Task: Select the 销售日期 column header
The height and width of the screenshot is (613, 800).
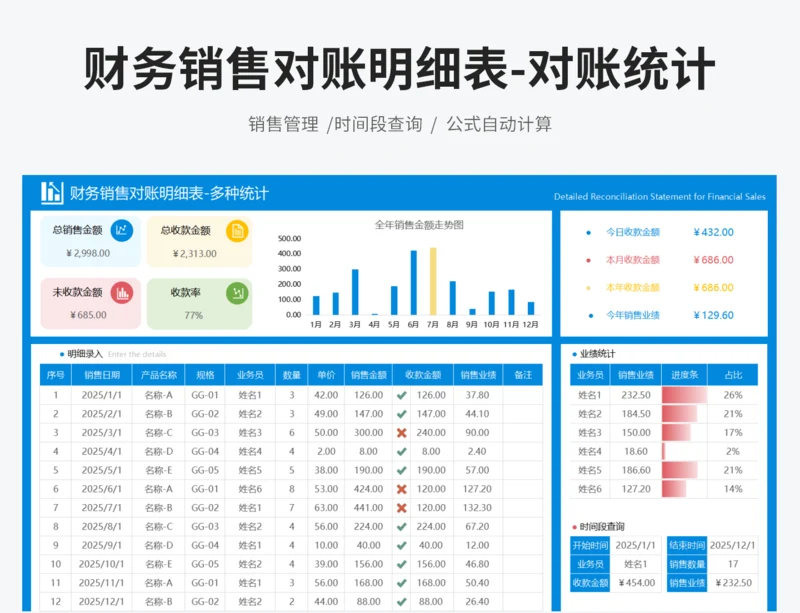Action: pos(102,375)
